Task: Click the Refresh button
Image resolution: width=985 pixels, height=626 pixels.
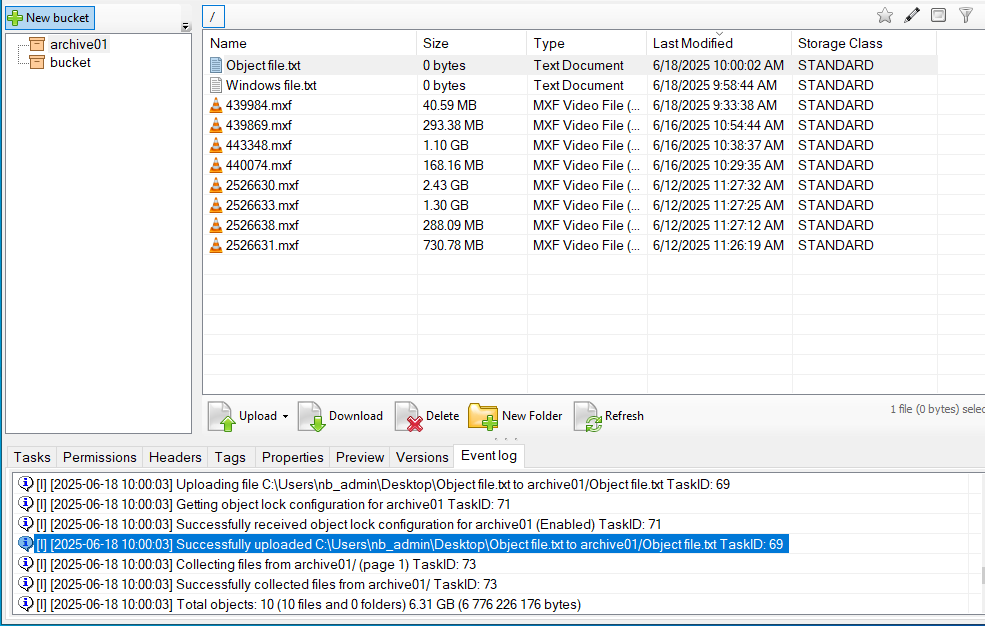Action: tap(609, 416)
